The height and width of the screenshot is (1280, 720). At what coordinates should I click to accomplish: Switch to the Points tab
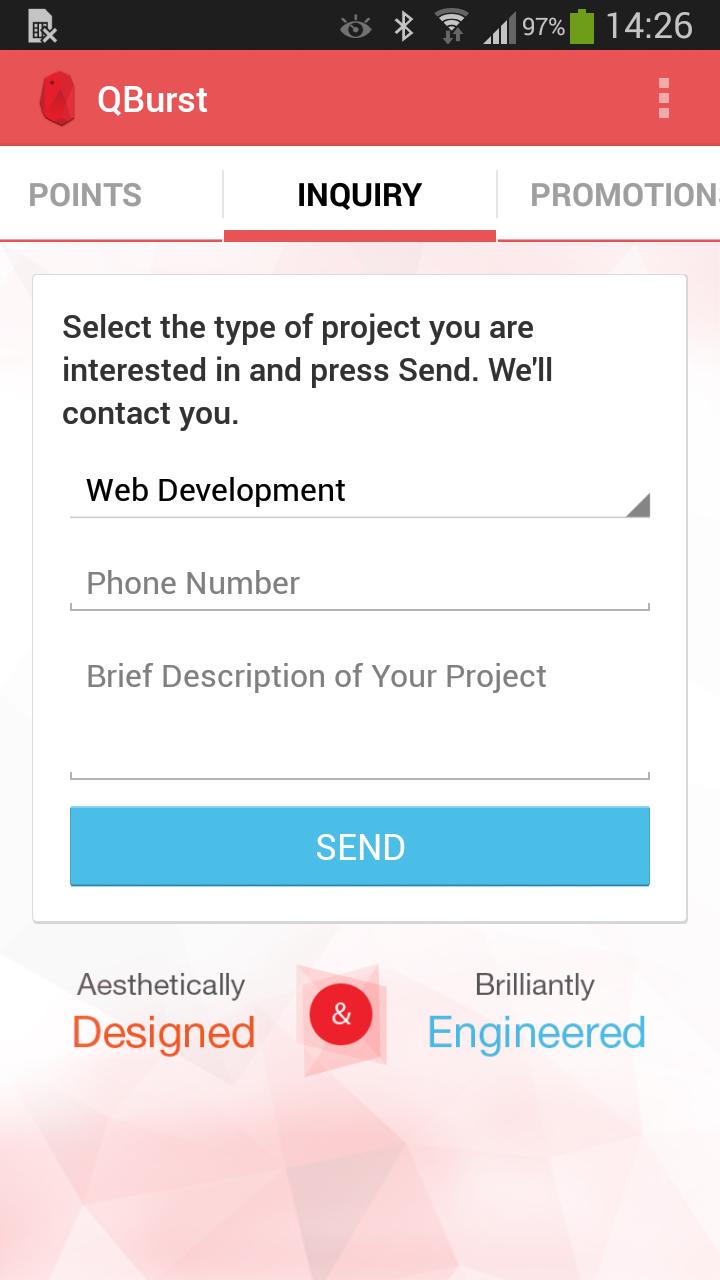pos(85,195)
